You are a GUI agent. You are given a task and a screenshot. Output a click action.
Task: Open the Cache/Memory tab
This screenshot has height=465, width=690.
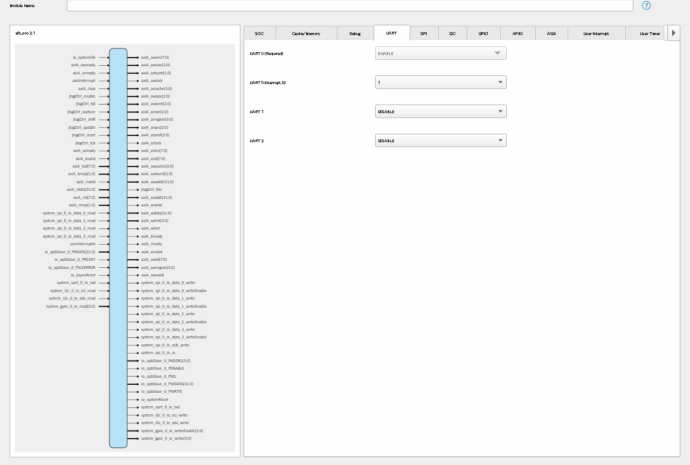(306, 33)
